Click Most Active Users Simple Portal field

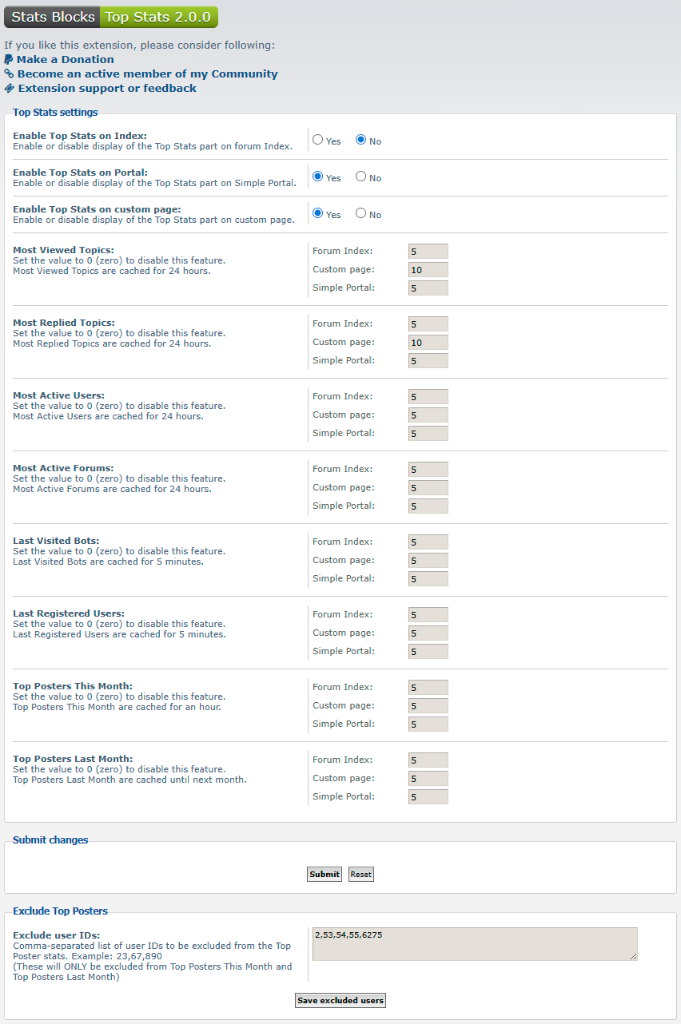[x=428, y=434]
